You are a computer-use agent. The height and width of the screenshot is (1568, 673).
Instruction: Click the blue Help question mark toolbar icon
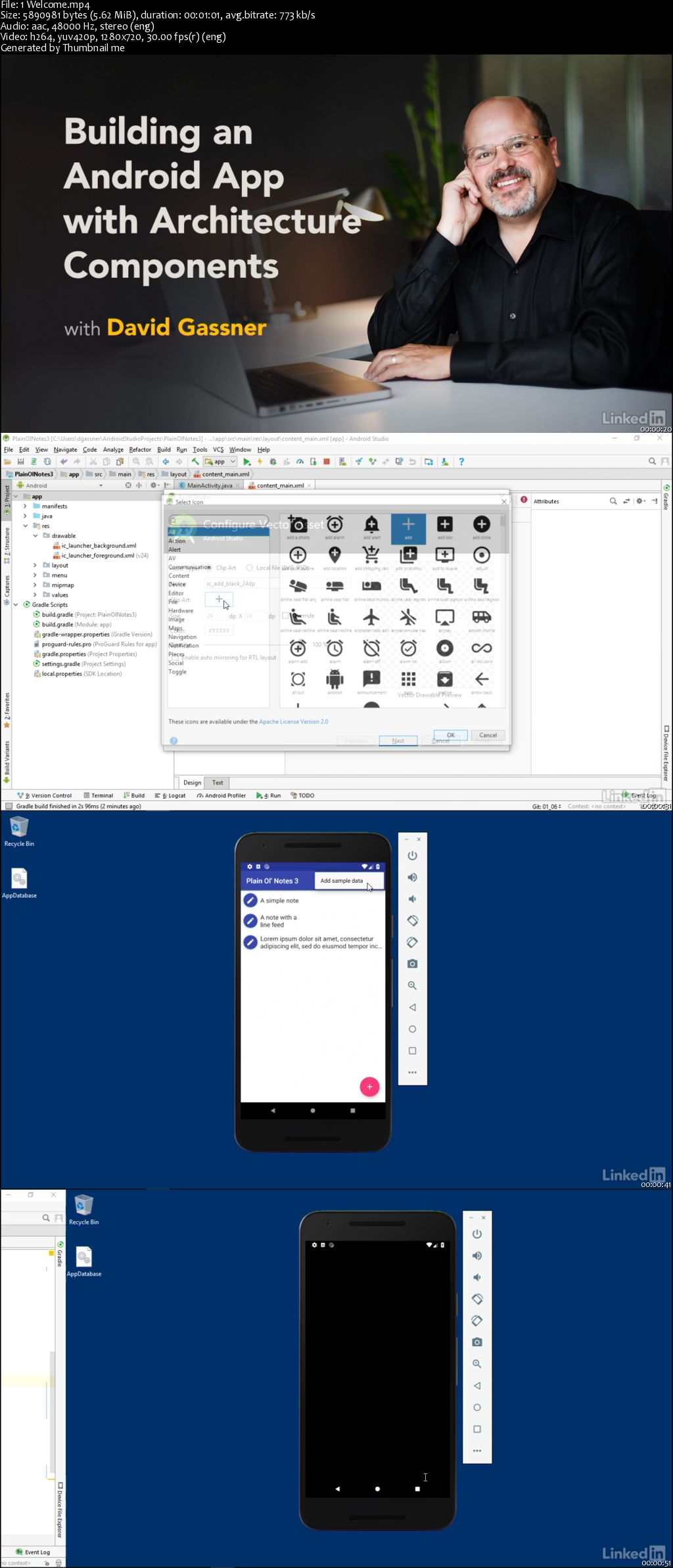pyautogui.click(x=461, y=462)
